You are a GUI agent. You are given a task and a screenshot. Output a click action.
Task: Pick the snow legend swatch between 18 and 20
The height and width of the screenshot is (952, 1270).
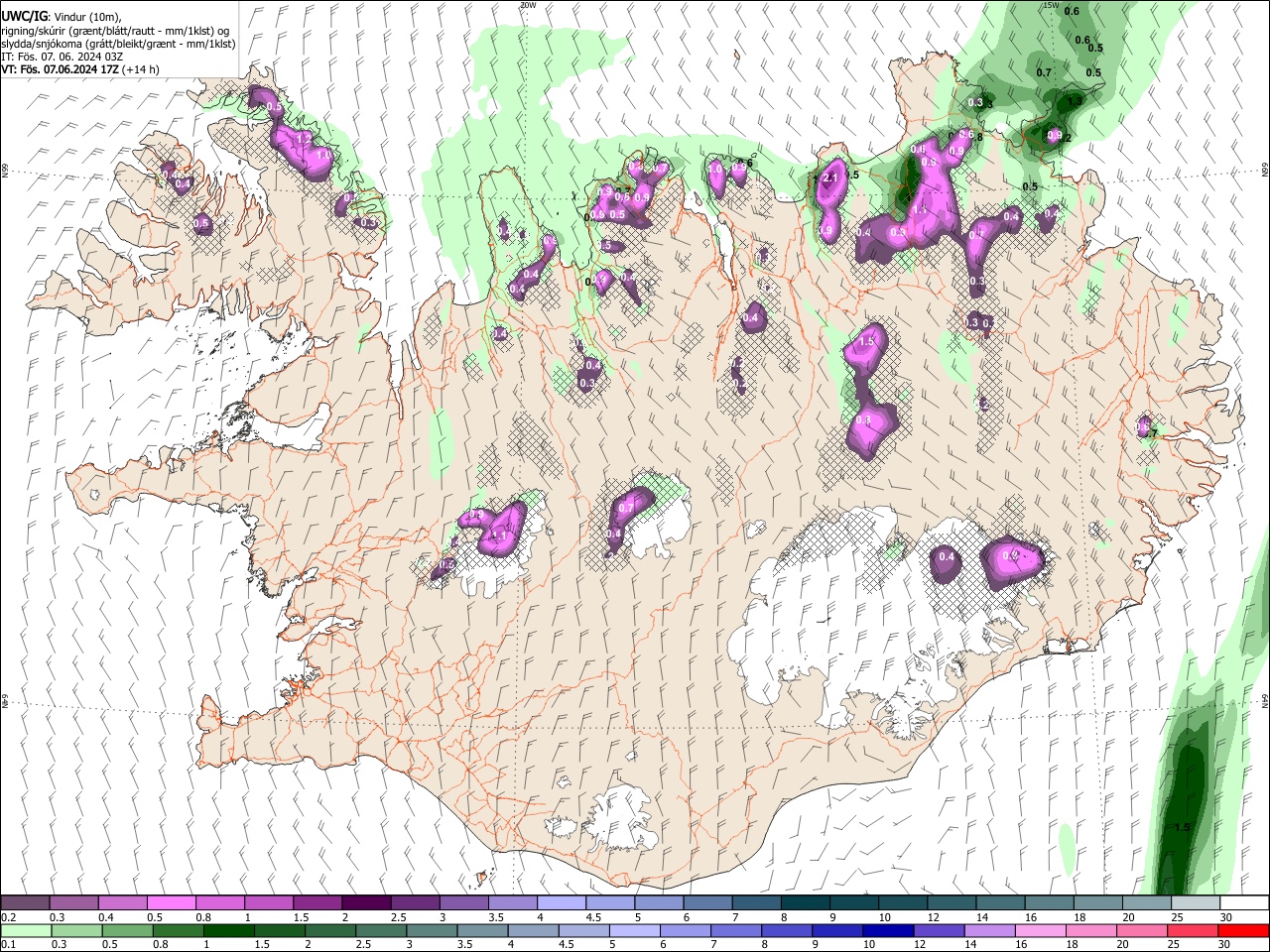[x=1098, y=902]
